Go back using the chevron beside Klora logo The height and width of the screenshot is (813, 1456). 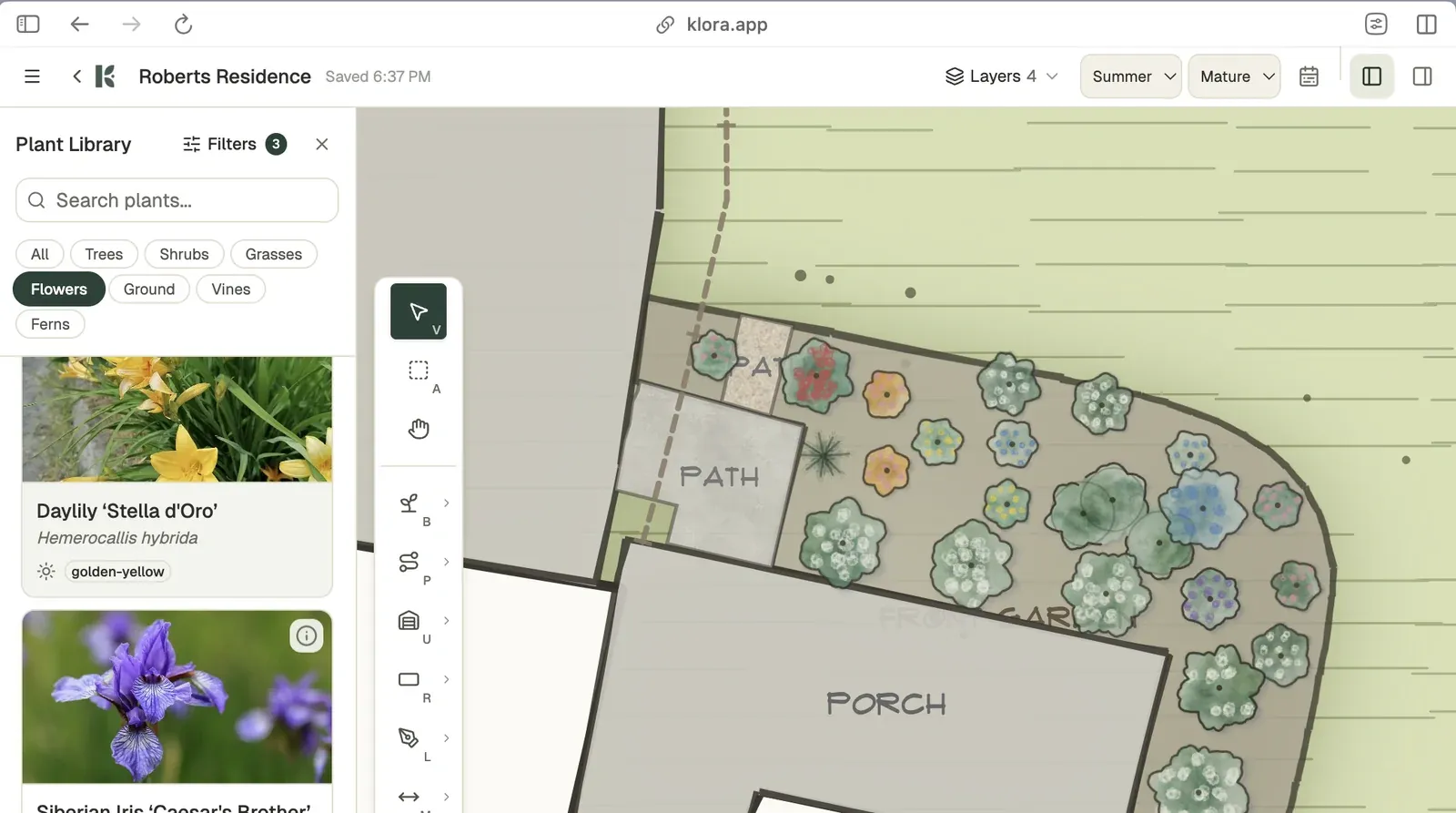(76, 76)
